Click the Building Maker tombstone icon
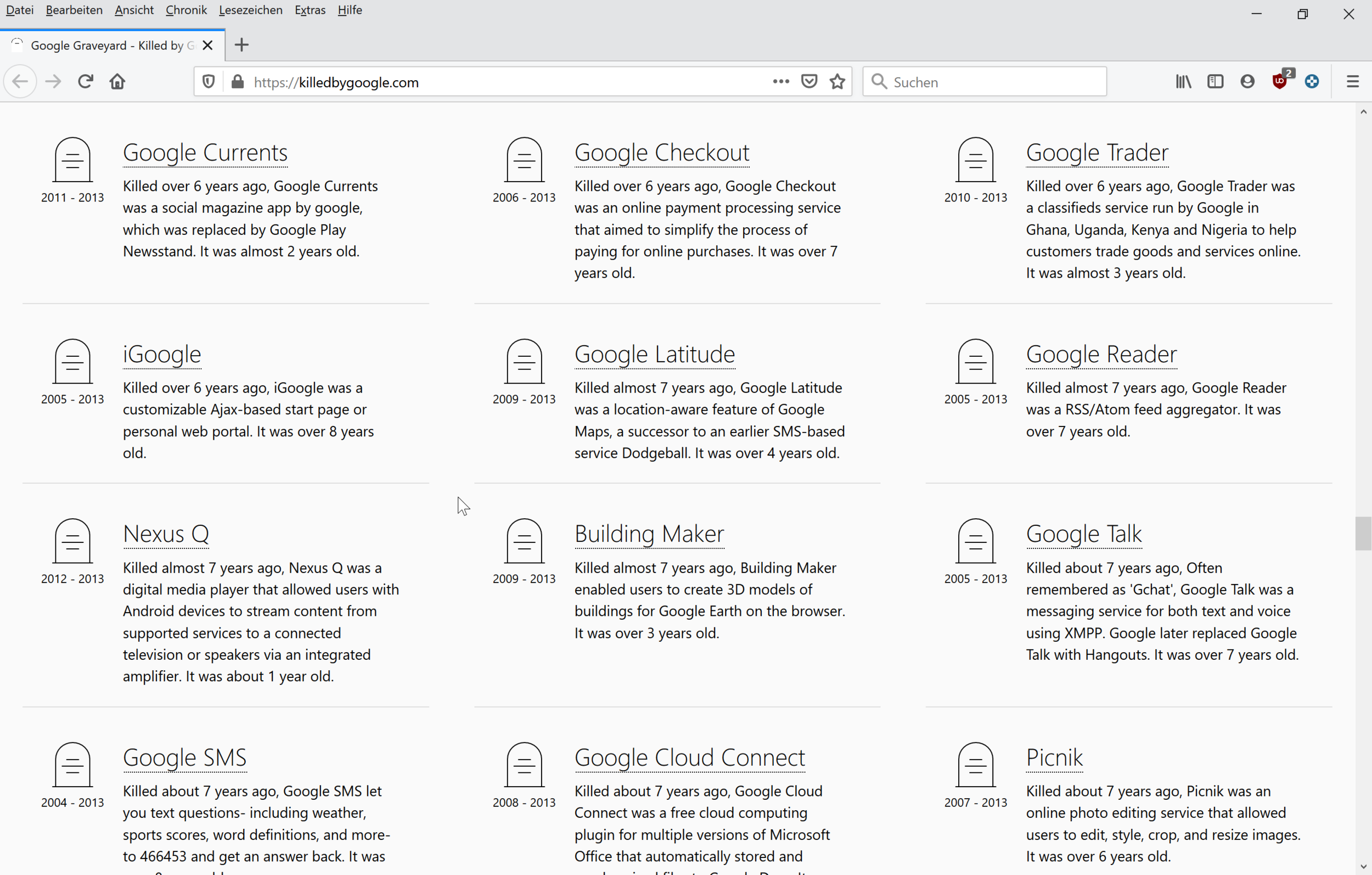1372x875 pixels. coord(524,540)
